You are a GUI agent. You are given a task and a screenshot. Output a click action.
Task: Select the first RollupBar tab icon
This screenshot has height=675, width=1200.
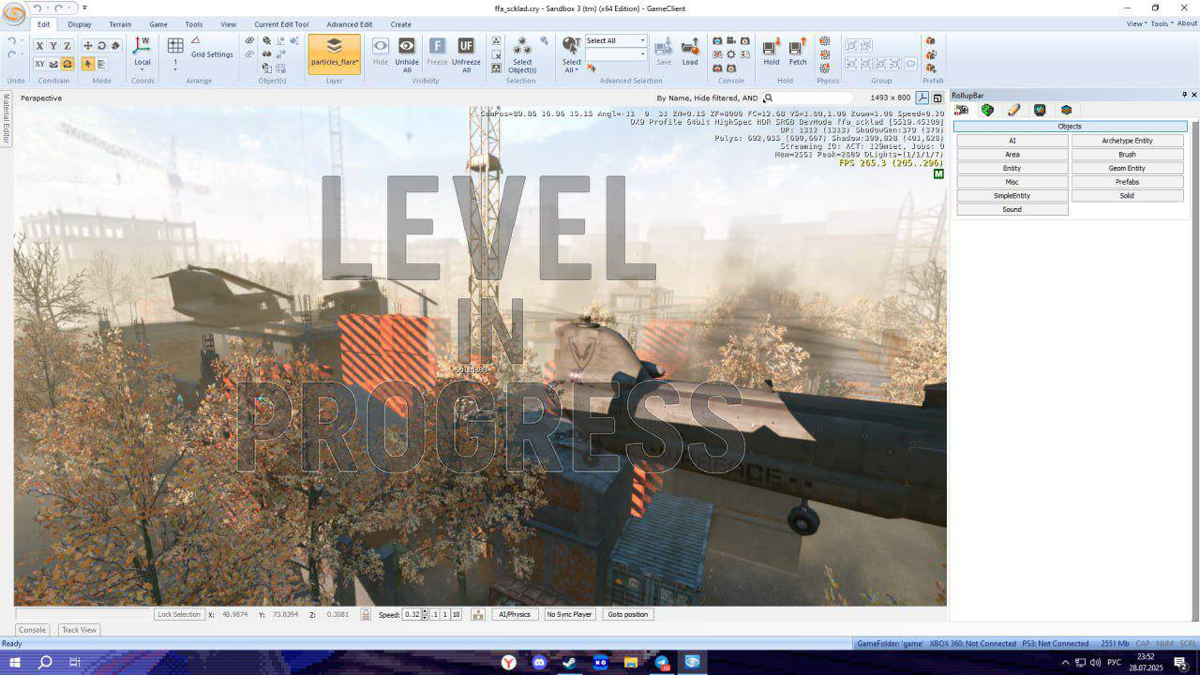pos(962,110)
